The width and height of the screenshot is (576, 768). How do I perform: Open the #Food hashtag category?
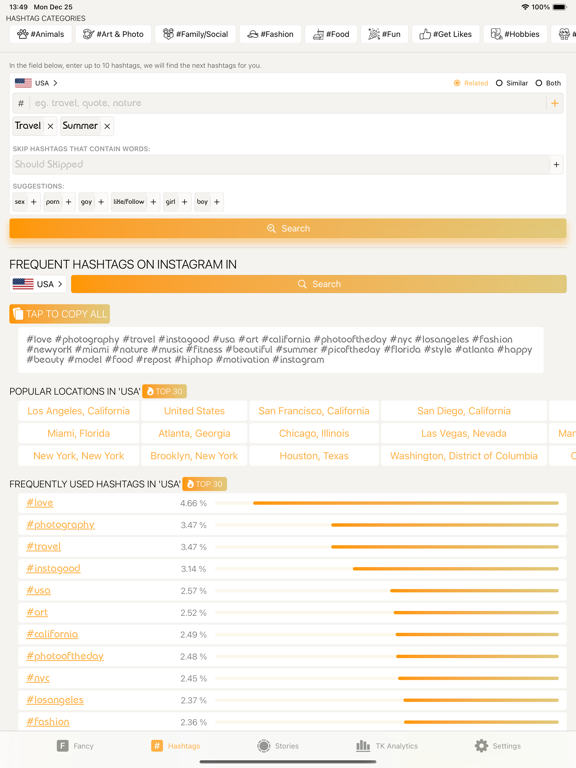(x=331, y=34)
